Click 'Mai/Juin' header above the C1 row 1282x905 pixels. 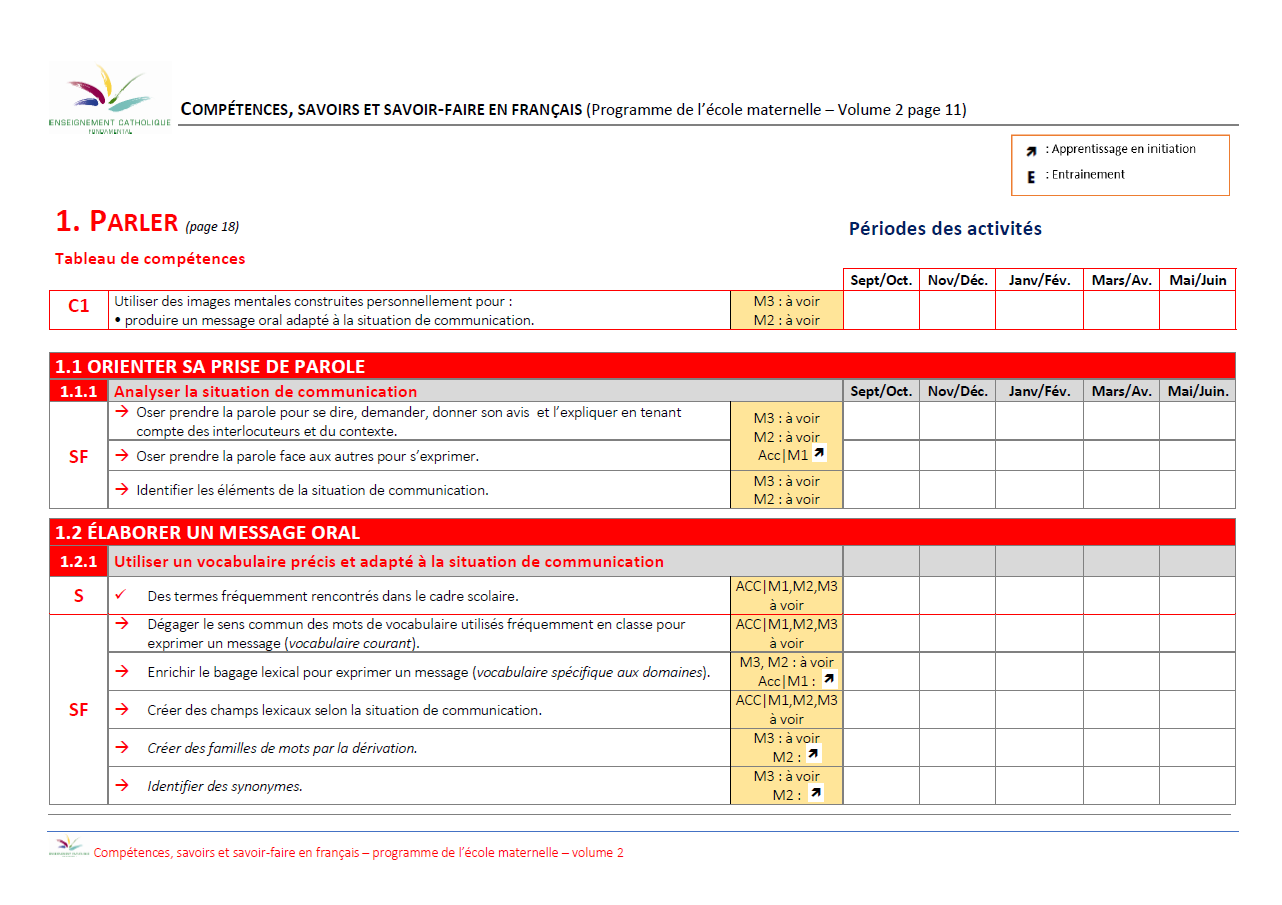click(x=1197, y=280)
